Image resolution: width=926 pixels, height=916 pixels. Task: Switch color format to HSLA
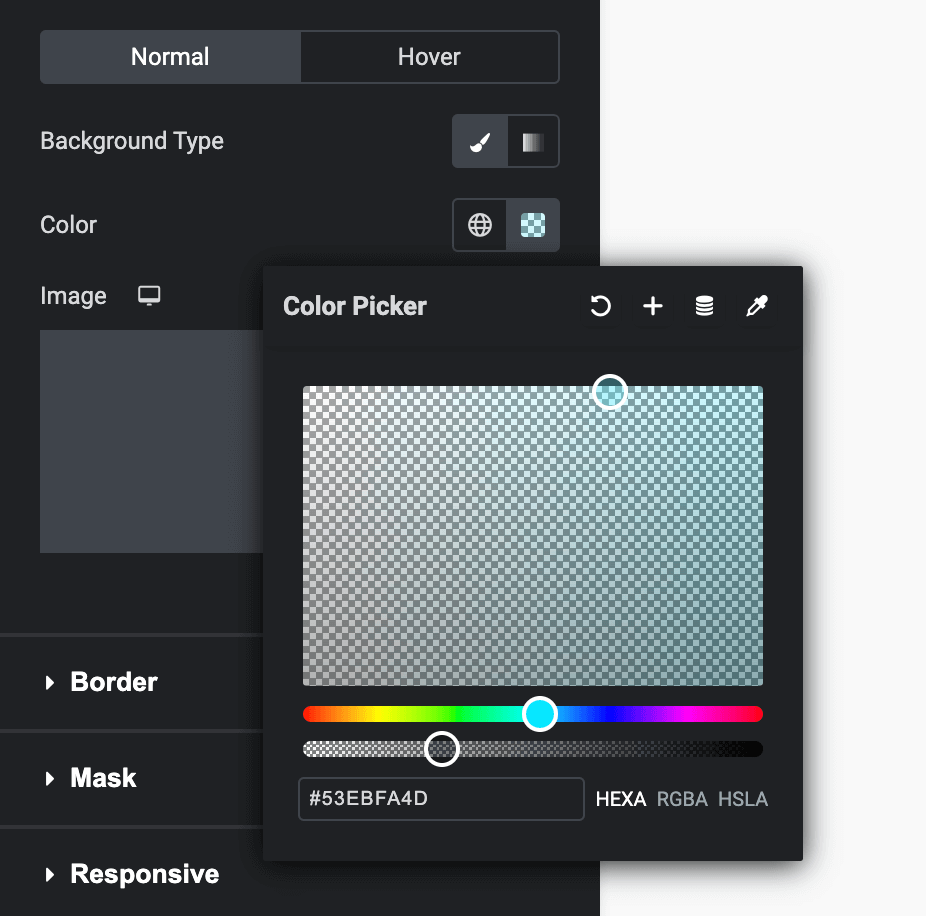pyautogui.click(x=743, y=799)
